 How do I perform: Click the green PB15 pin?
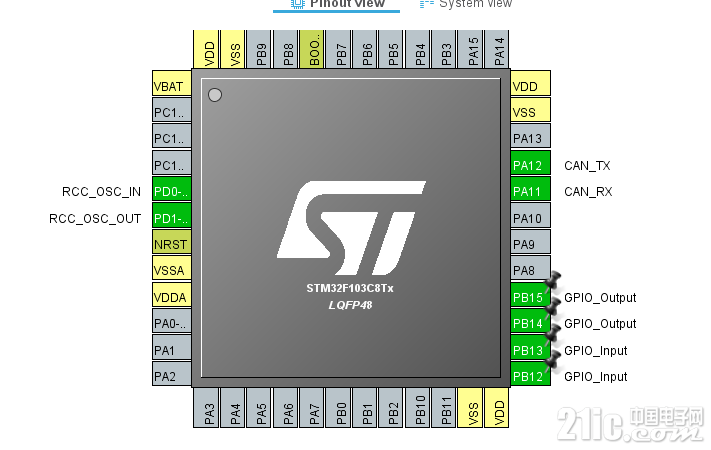531,295
